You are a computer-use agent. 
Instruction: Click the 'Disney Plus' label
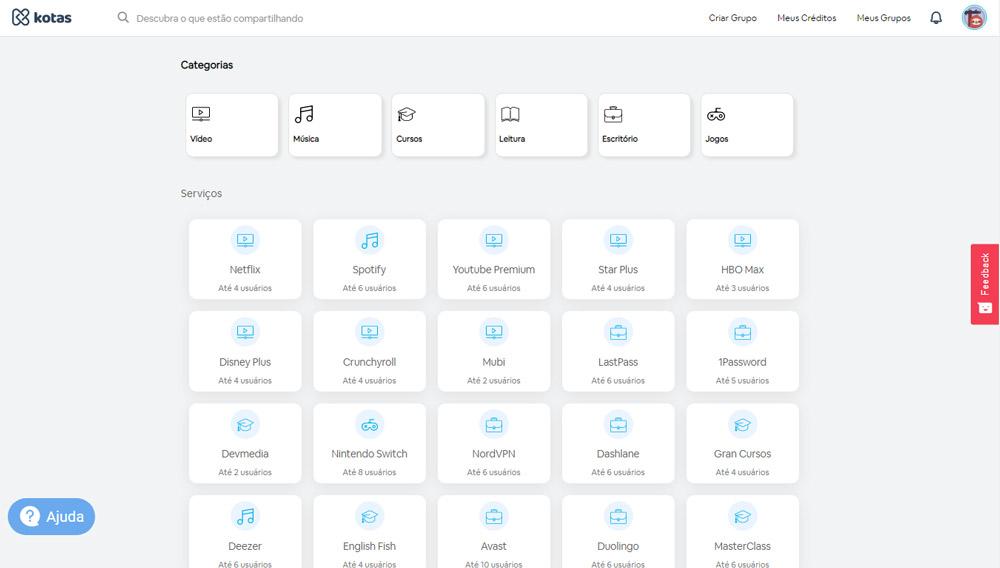pyautogui.click(x=245, y=362)
